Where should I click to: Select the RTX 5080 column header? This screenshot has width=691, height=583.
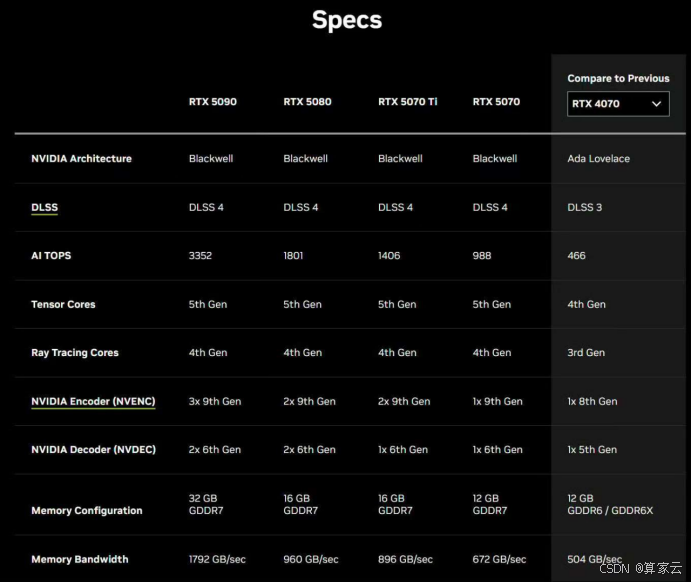click(x=307, y=102)
